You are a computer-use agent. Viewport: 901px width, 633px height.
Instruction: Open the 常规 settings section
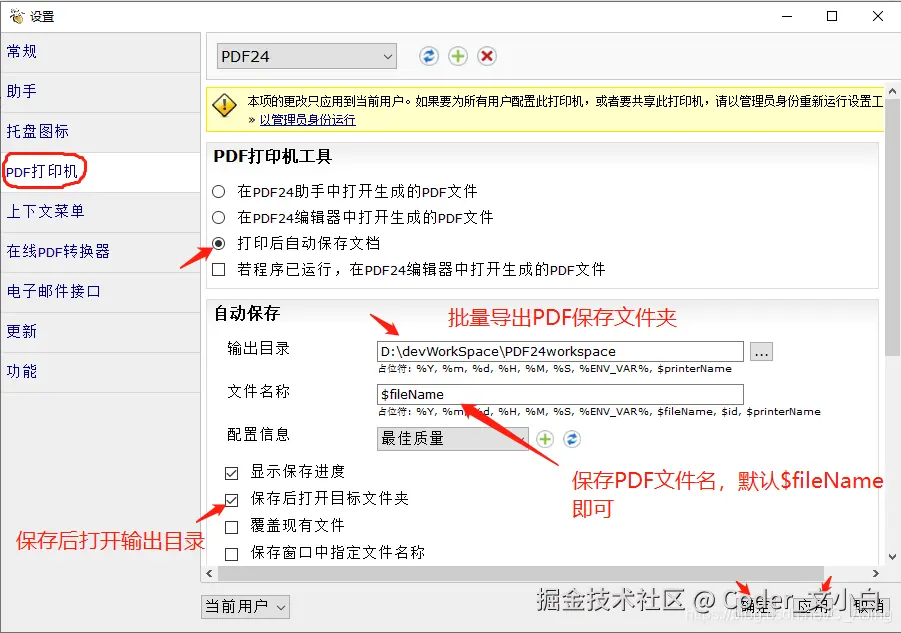(x=101, y=52)
